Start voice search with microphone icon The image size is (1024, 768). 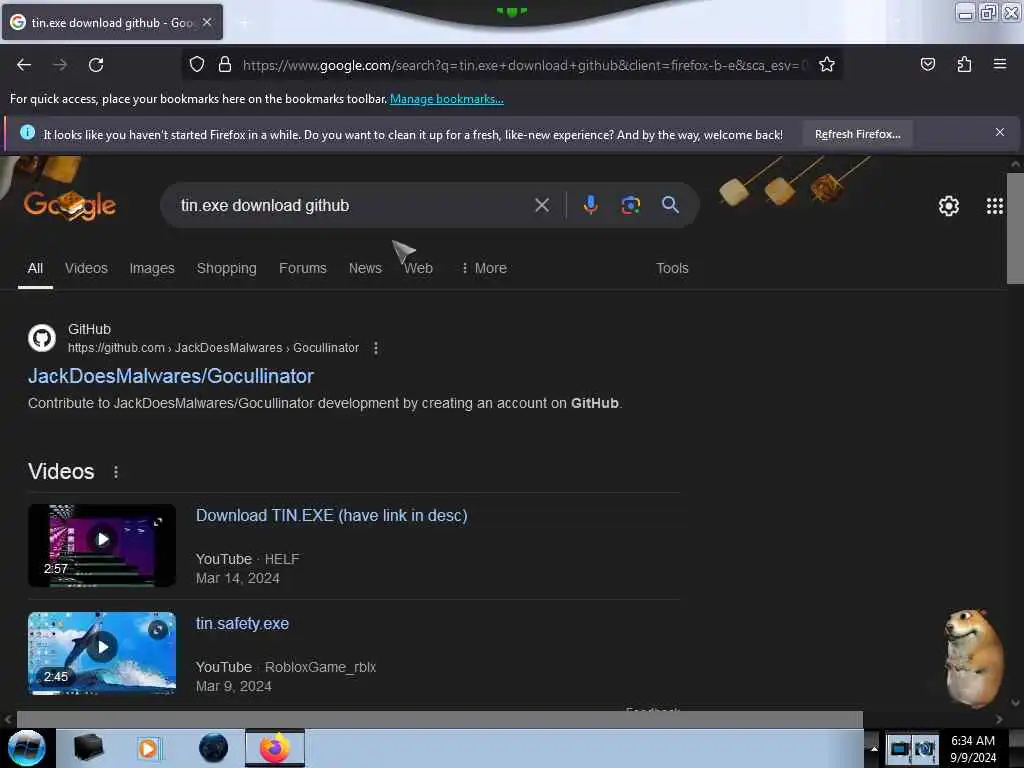(x=590, y=205)
